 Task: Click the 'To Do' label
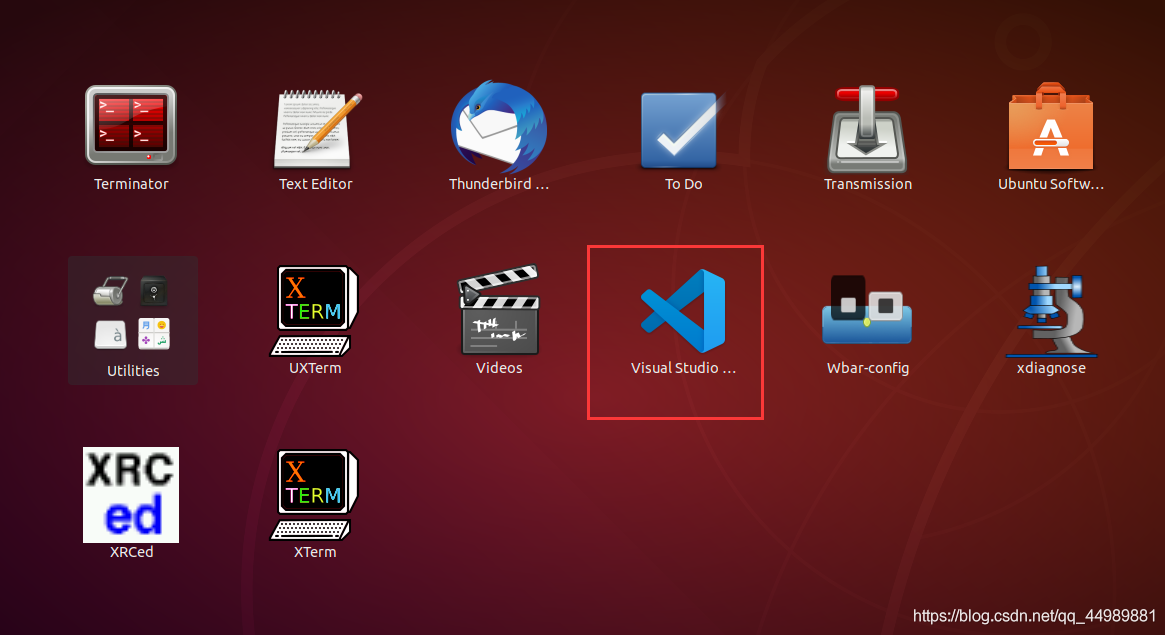[683, 183]
